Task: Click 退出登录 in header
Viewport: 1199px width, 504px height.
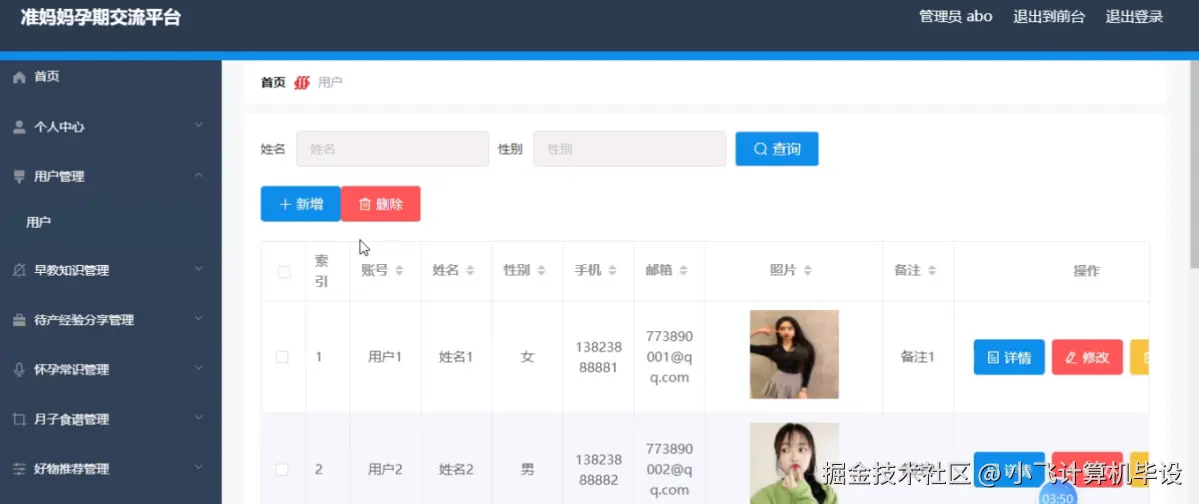Action: (1135, 17)
